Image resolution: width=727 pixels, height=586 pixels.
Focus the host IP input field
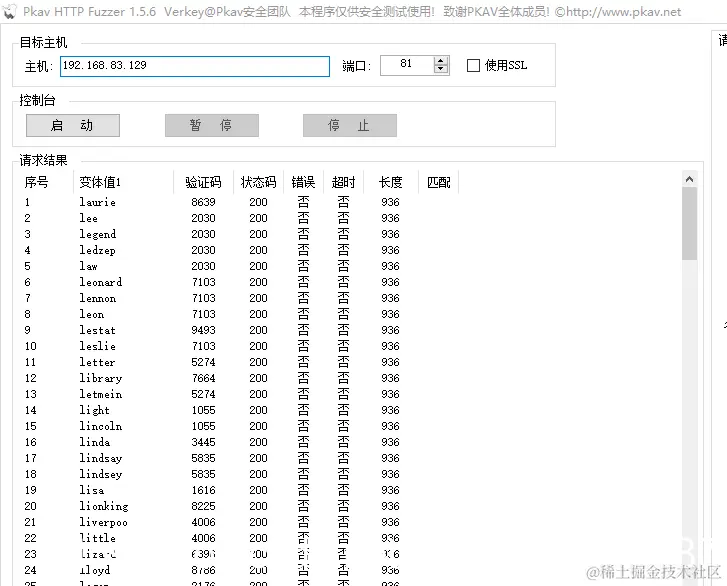tap(195, 66)
